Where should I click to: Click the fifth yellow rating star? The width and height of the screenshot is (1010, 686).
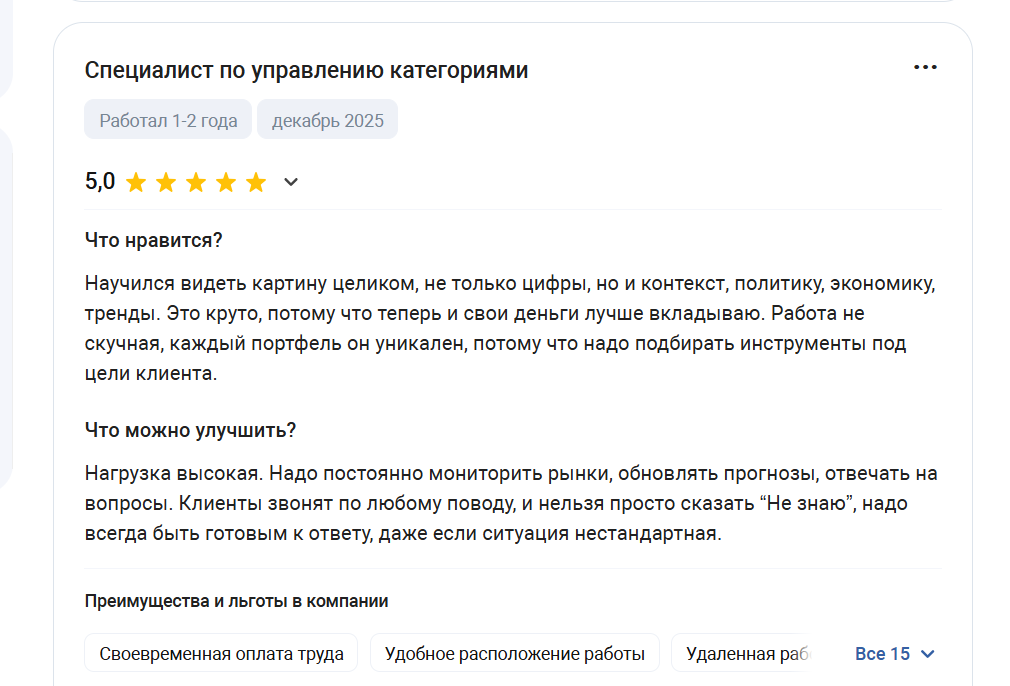256,182
